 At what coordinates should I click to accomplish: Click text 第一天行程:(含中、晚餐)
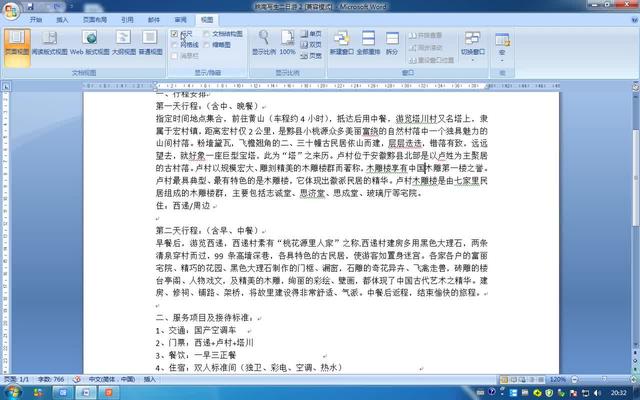(x=208, y=106)
